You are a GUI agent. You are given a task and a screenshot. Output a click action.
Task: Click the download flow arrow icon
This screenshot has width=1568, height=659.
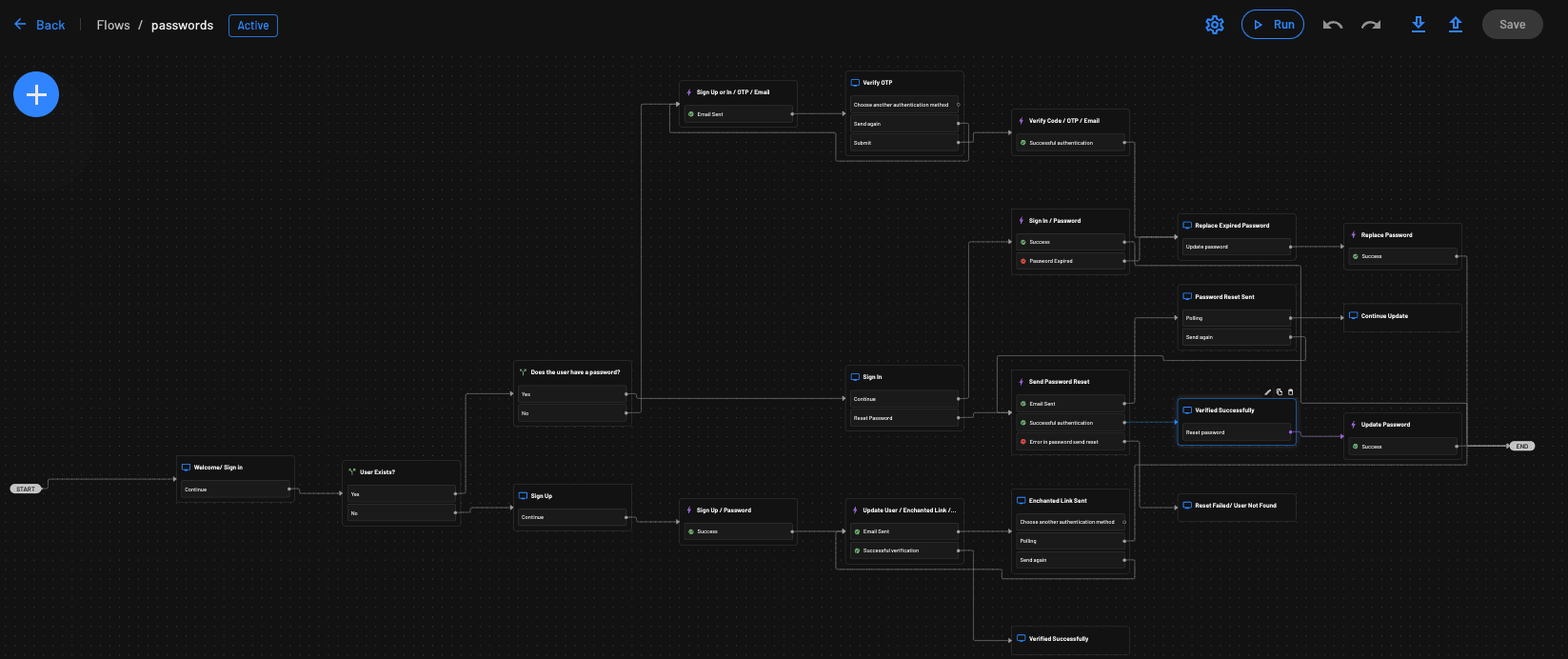1419,25
